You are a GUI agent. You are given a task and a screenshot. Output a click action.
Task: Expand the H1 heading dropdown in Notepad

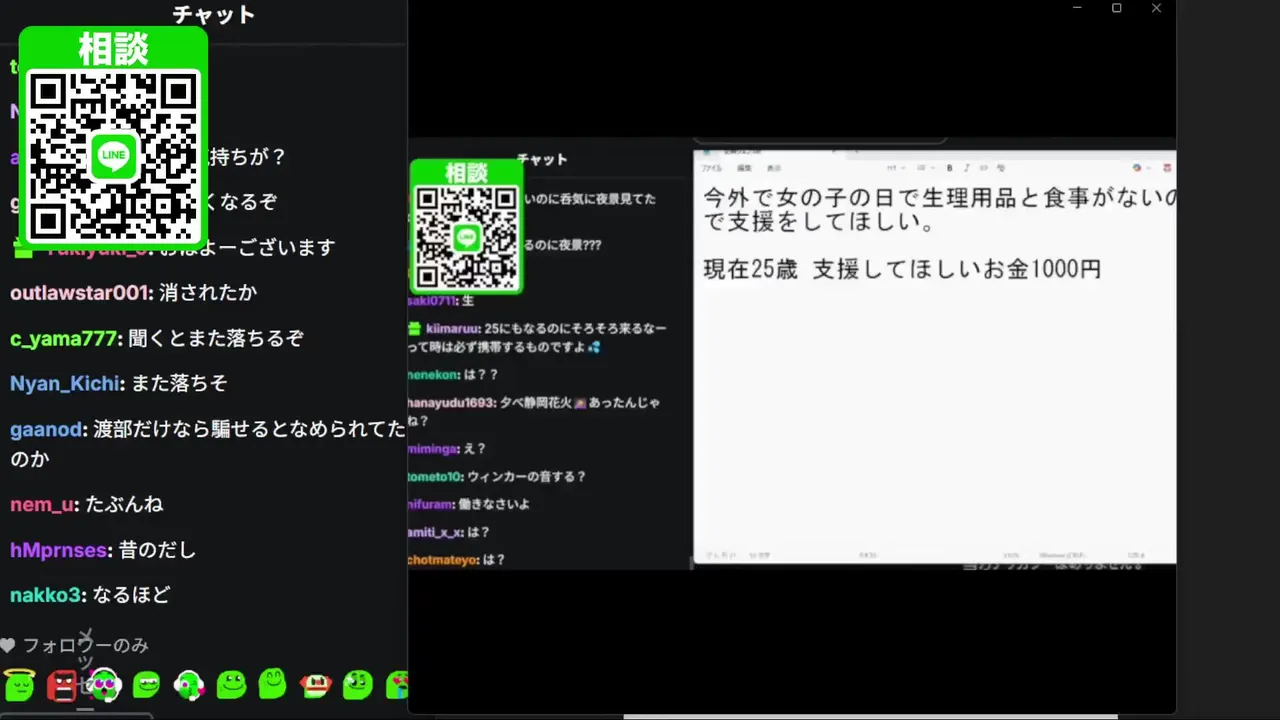click(896, 167)
